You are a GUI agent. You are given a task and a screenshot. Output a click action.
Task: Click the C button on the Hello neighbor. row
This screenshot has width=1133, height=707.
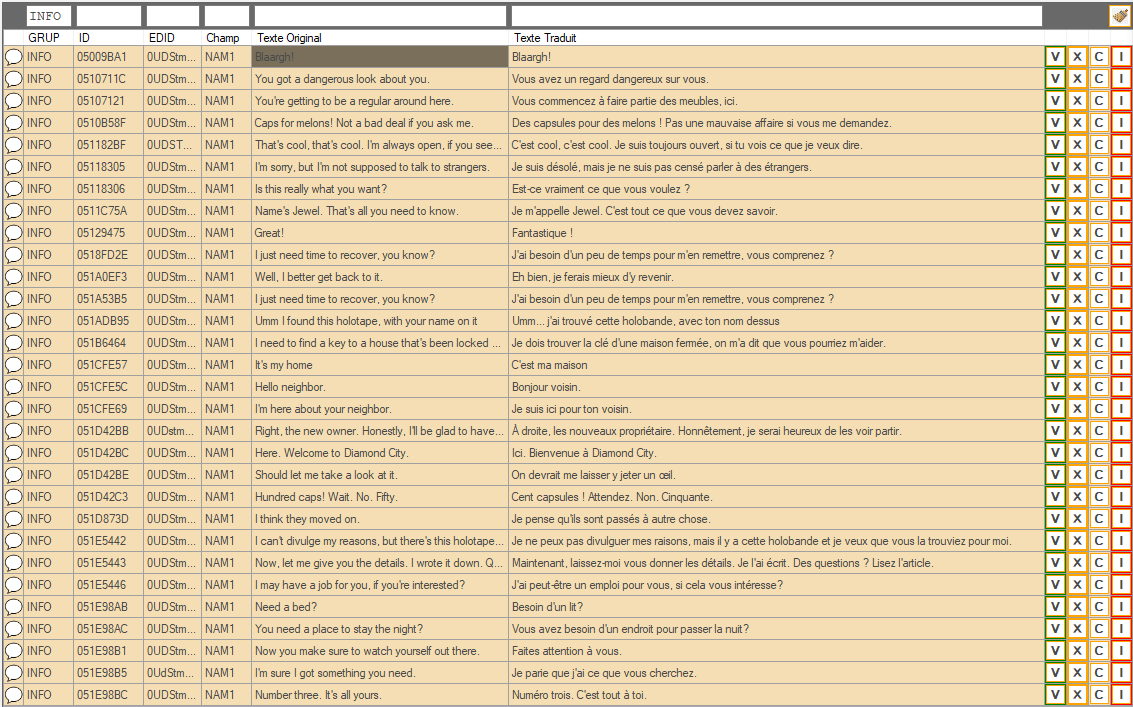point(1098,387)
